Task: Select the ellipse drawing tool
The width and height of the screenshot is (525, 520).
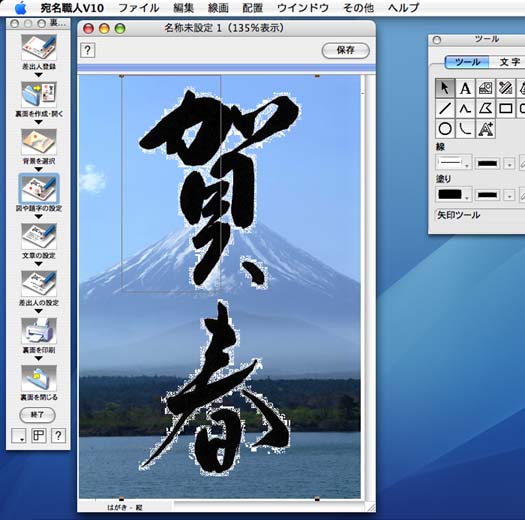Action: [x=445, y=129]
